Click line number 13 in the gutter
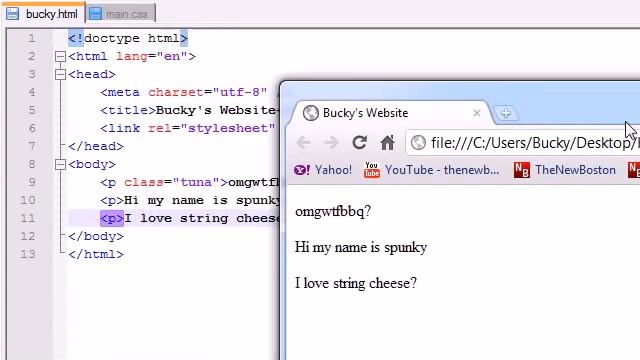Image resolution: width=640 pixels, height=360 pixels. [28, 254]
